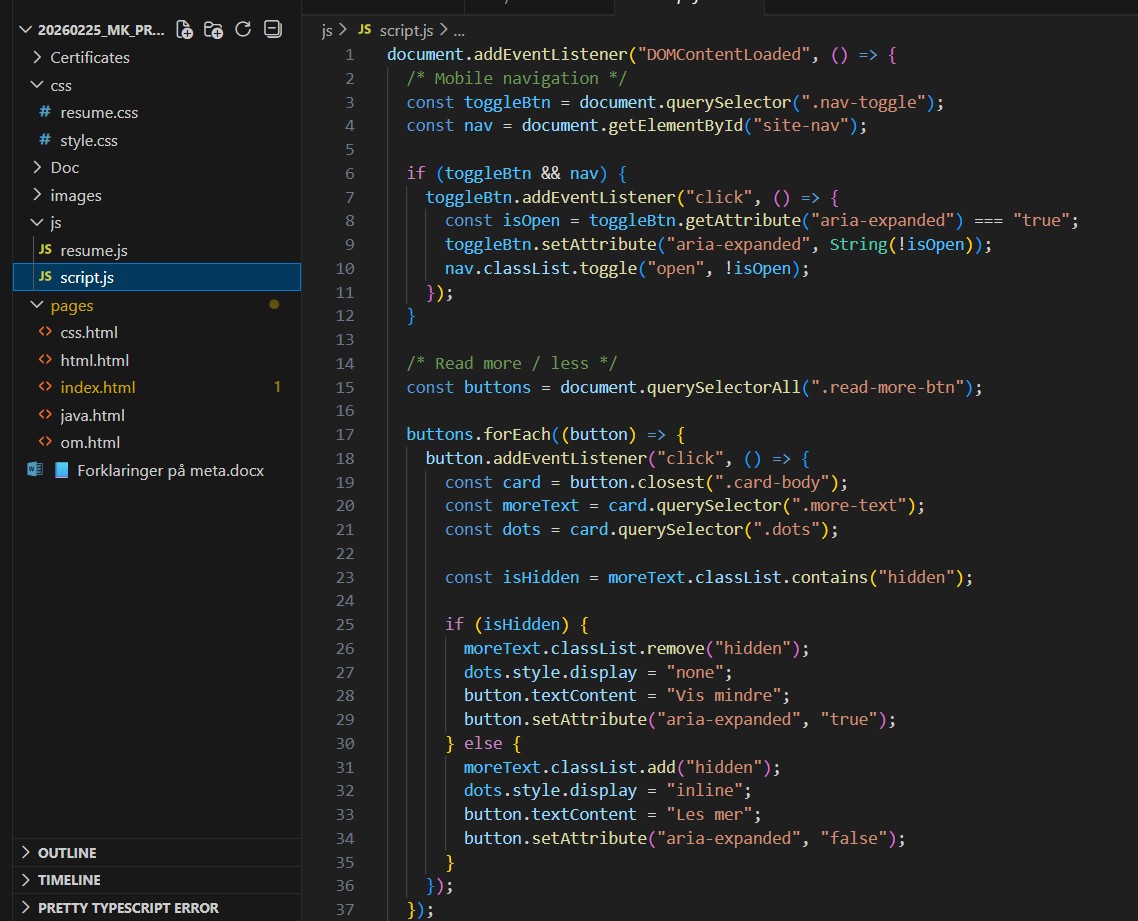
Task: Click the "inline" string on line 32
Action: pyautogui.click(x=704, y=790)
